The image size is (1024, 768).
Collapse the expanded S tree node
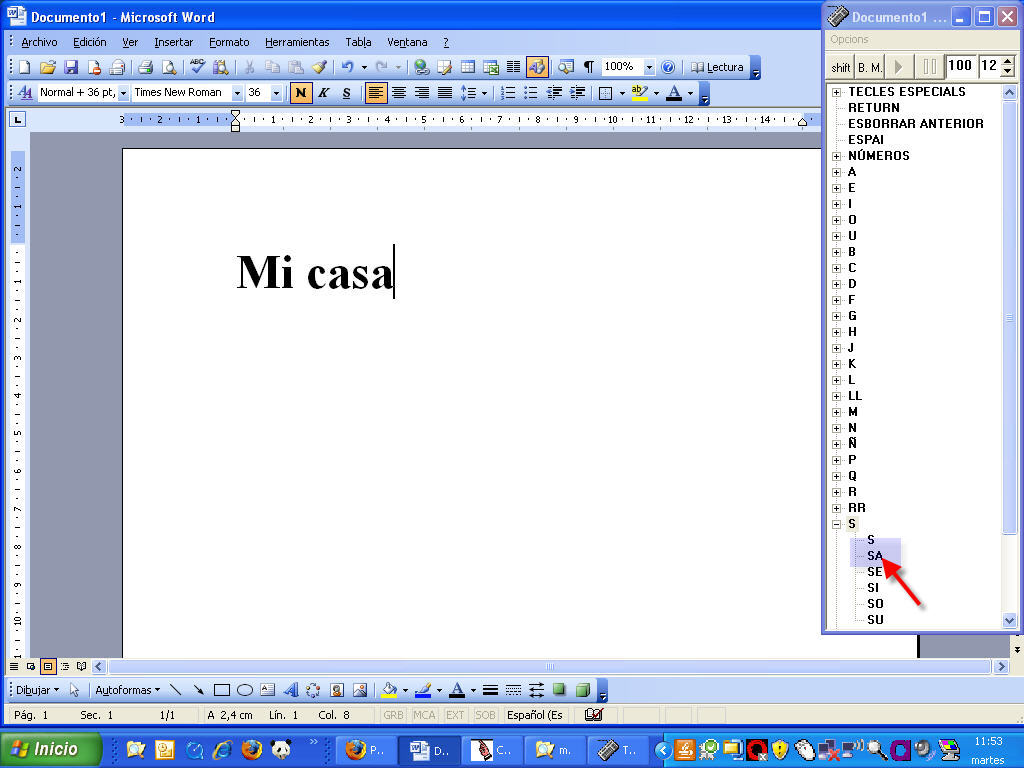(837, 524)
